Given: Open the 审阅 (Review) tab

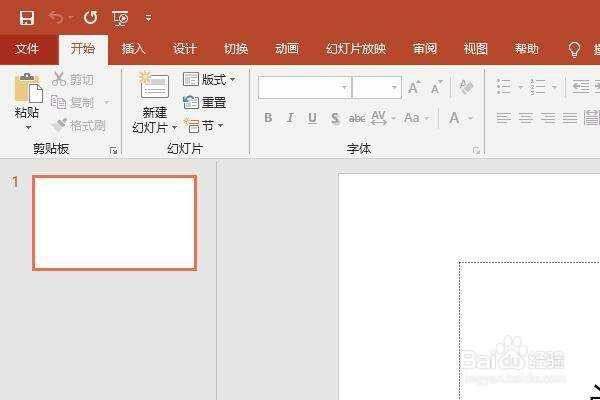Looking at the screenshot, I should tap(425, 49).
